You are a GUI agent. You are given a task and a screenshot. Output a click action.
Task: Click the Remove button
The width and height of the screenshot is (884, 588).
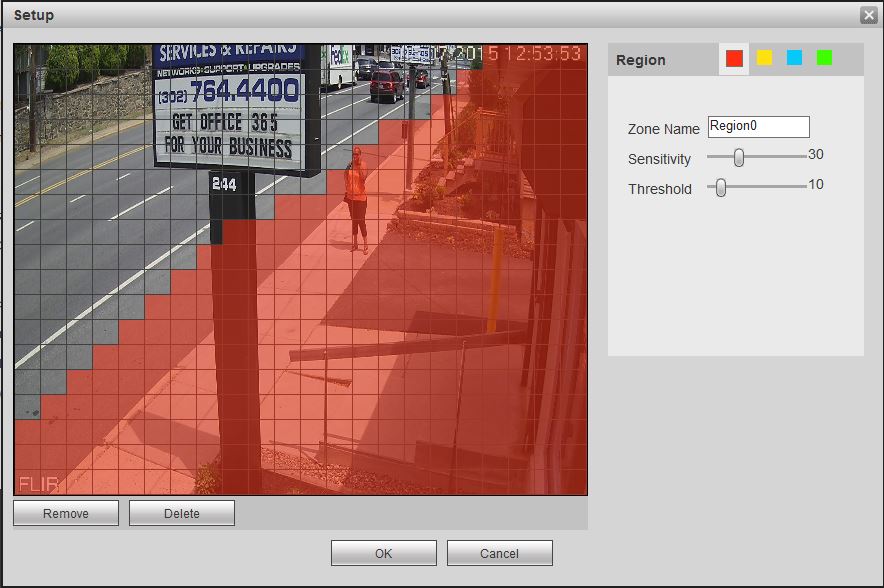click(66, 513)
